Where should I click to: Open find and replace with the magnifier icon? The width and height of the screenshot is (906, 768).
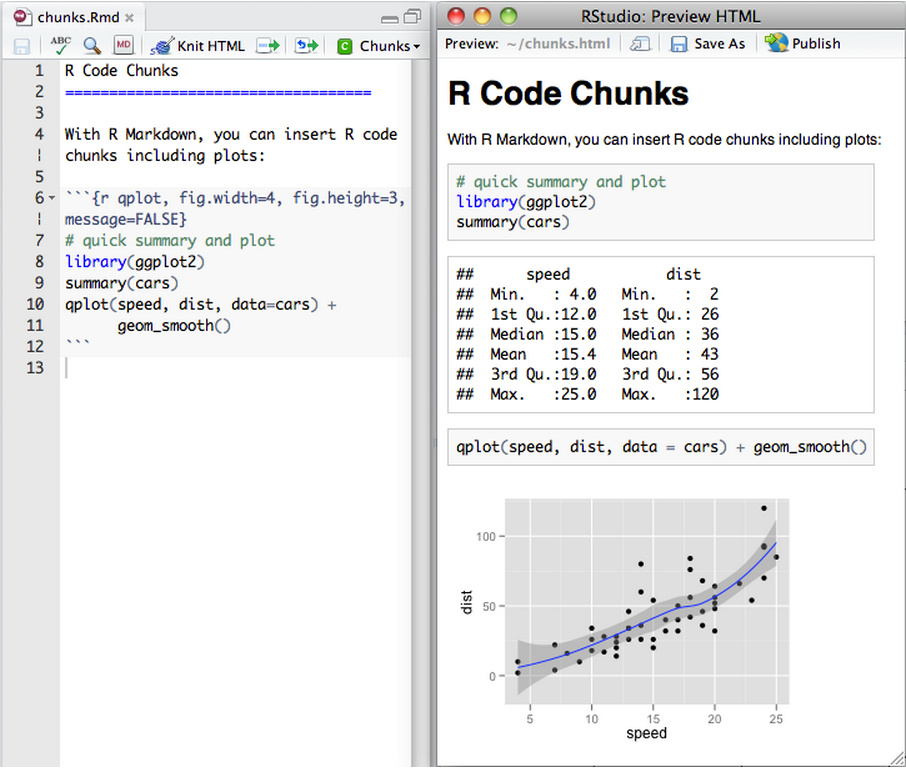(92, 46)
